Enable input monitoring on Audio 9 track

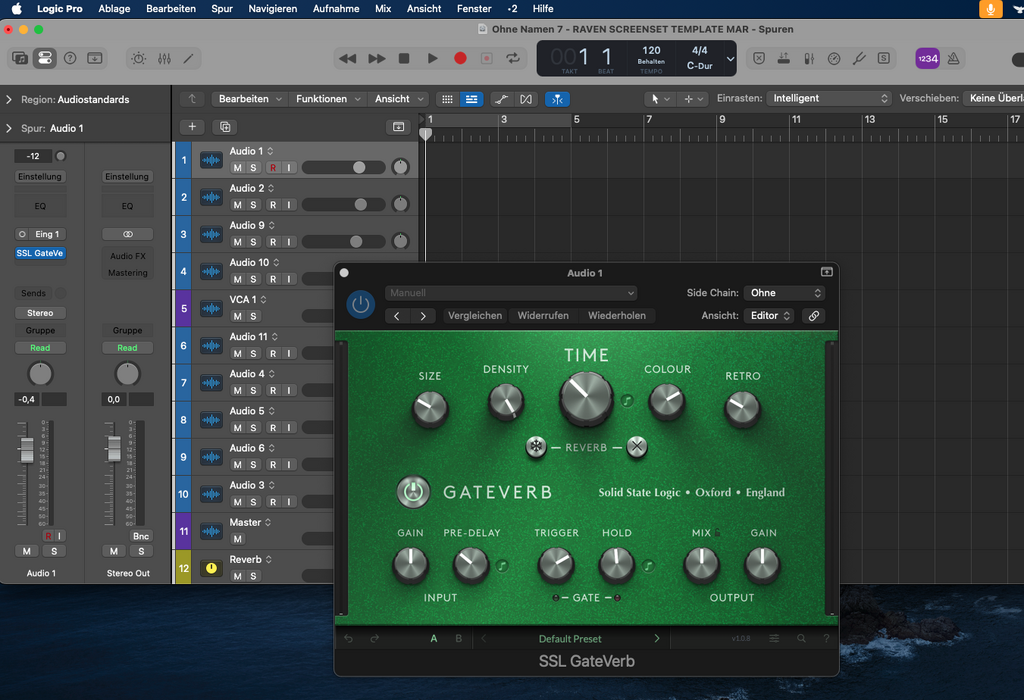(x=289, y=242)
